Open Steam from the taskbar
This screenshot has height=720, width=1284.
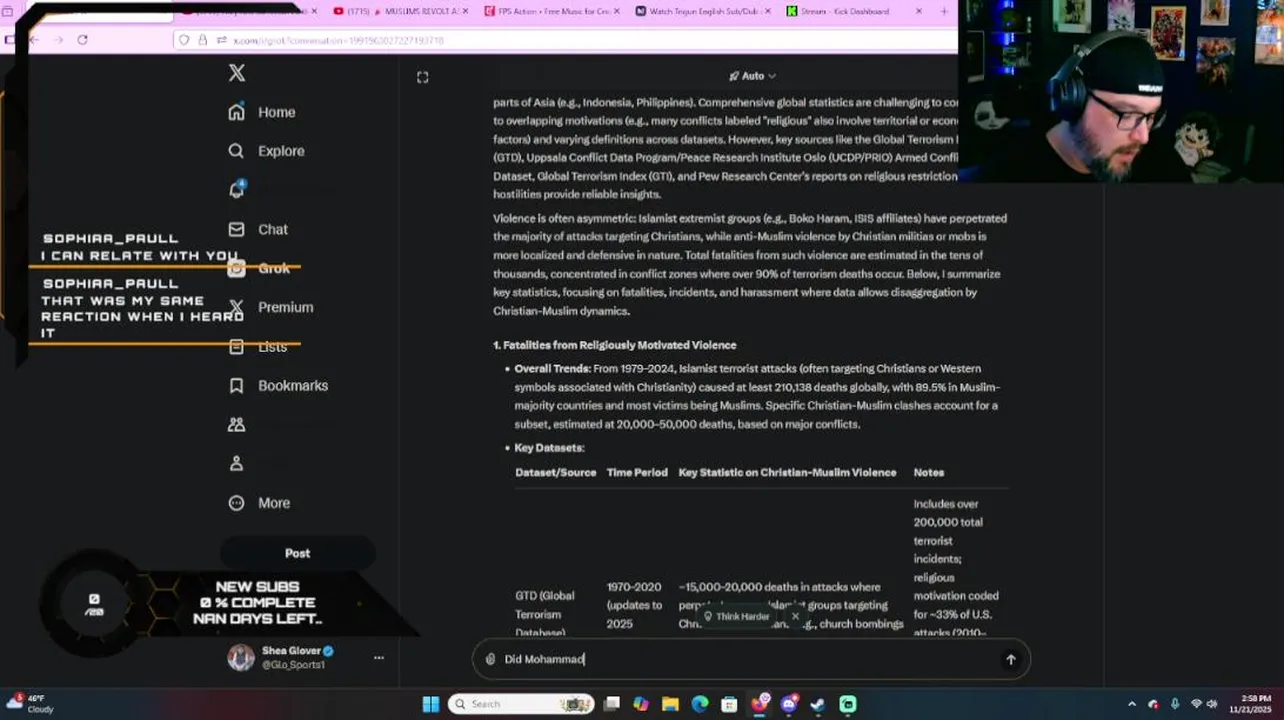(818, 704)
